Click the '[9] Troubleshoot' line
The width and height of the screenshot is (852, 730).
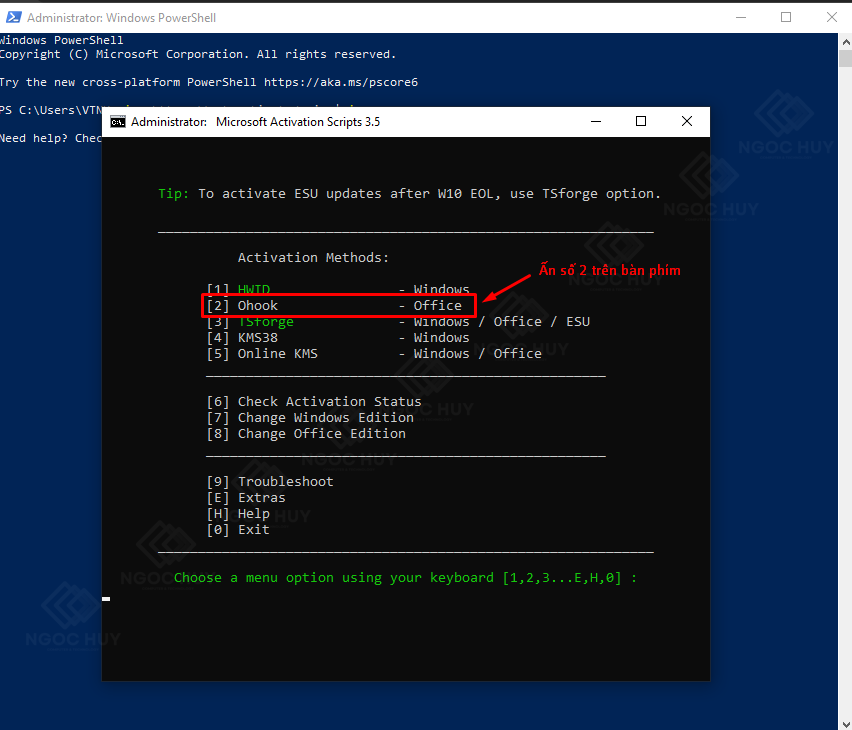(x=270, y=482)
